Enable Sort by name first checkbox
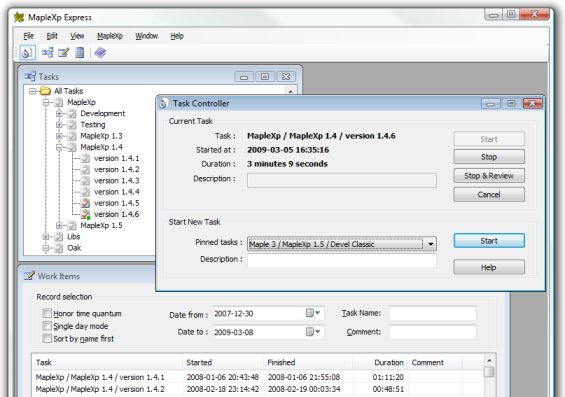Image resolution: width=565 pixels, height=397 pixels. tap(47, 338)
